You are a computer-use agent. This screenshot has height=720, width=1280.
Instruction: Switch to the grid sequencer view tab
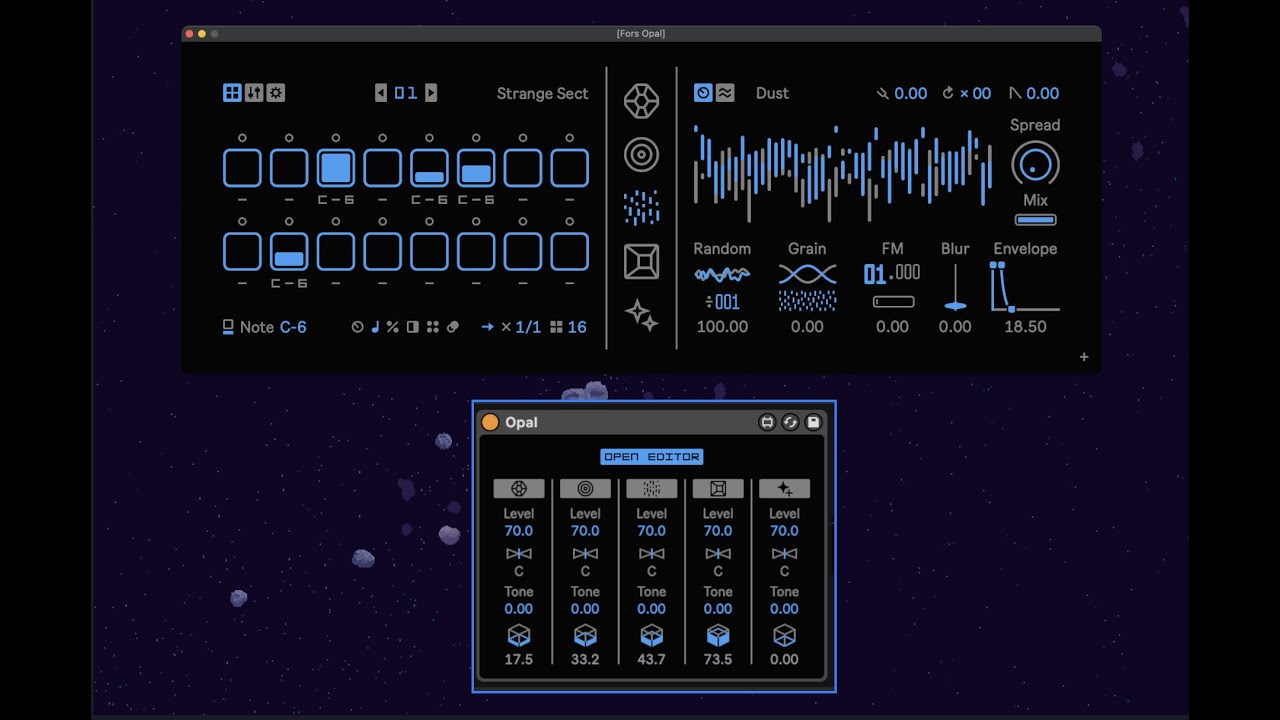point(232,93)
